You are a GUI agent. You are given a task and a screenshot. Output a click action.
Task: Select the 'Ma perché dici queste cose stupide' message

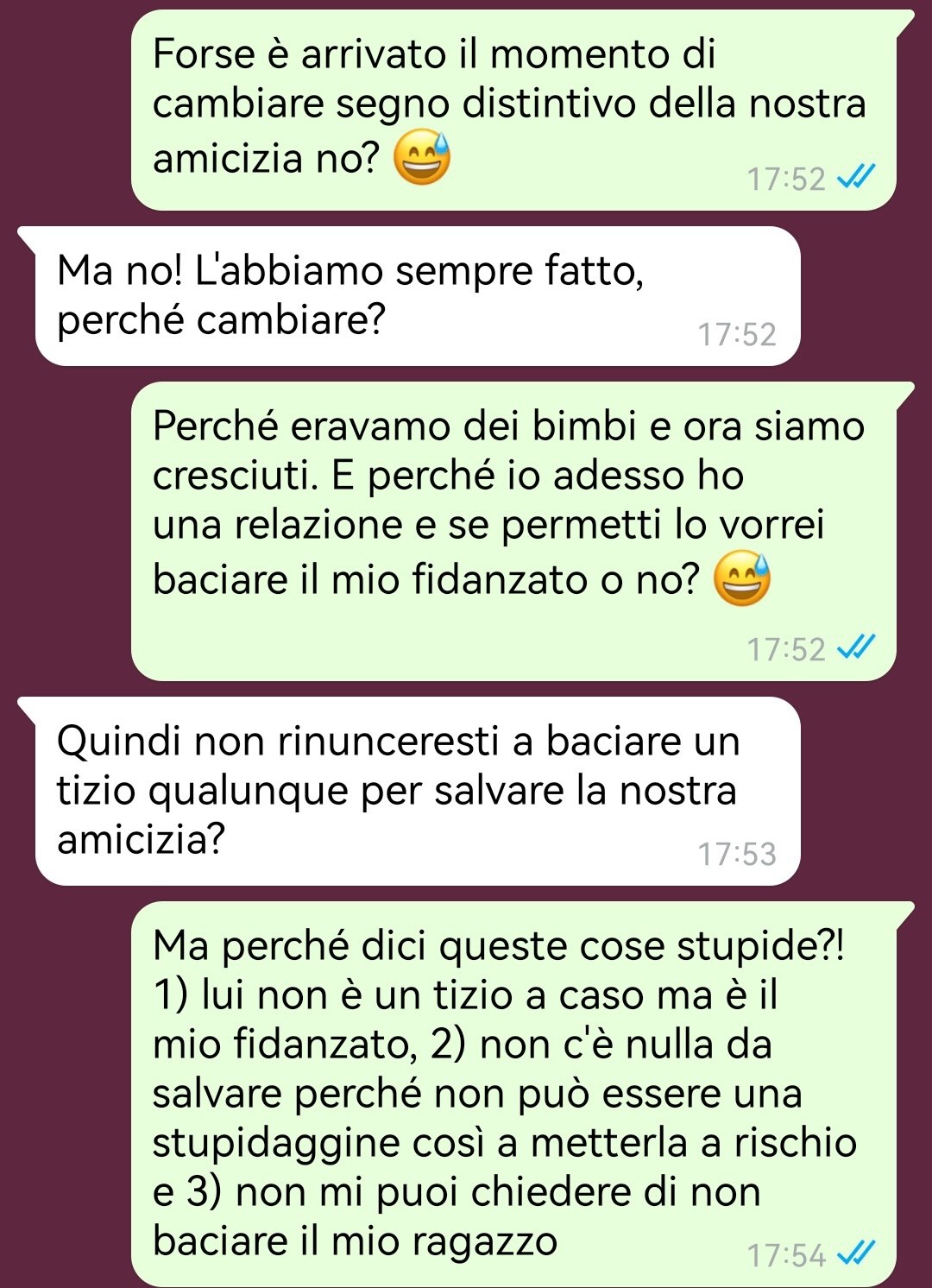tap(513, 1094)
